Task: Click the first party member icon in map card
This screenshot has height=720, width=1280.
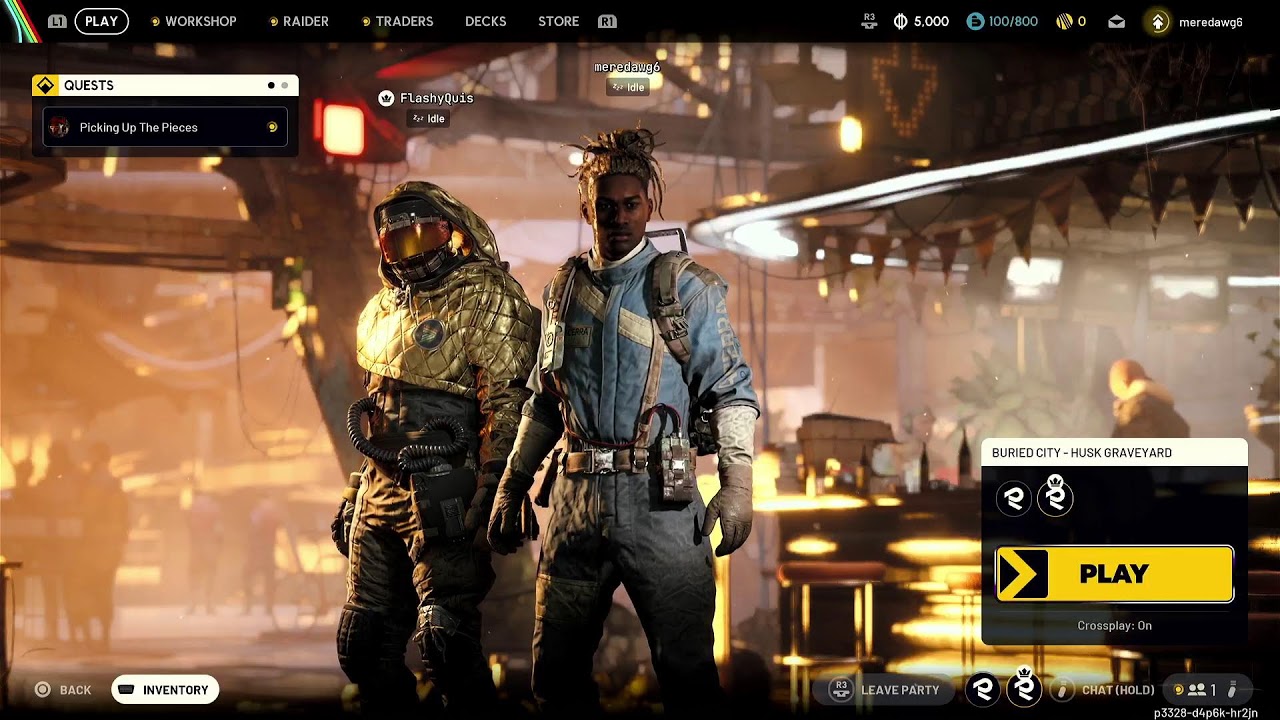Action: [1014, 498]
